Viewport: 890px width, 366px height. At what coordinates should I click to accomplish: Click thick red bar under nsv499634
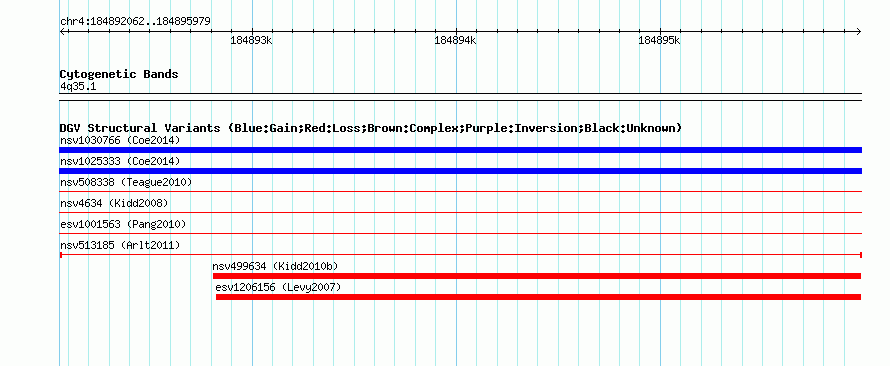(537, 276)
